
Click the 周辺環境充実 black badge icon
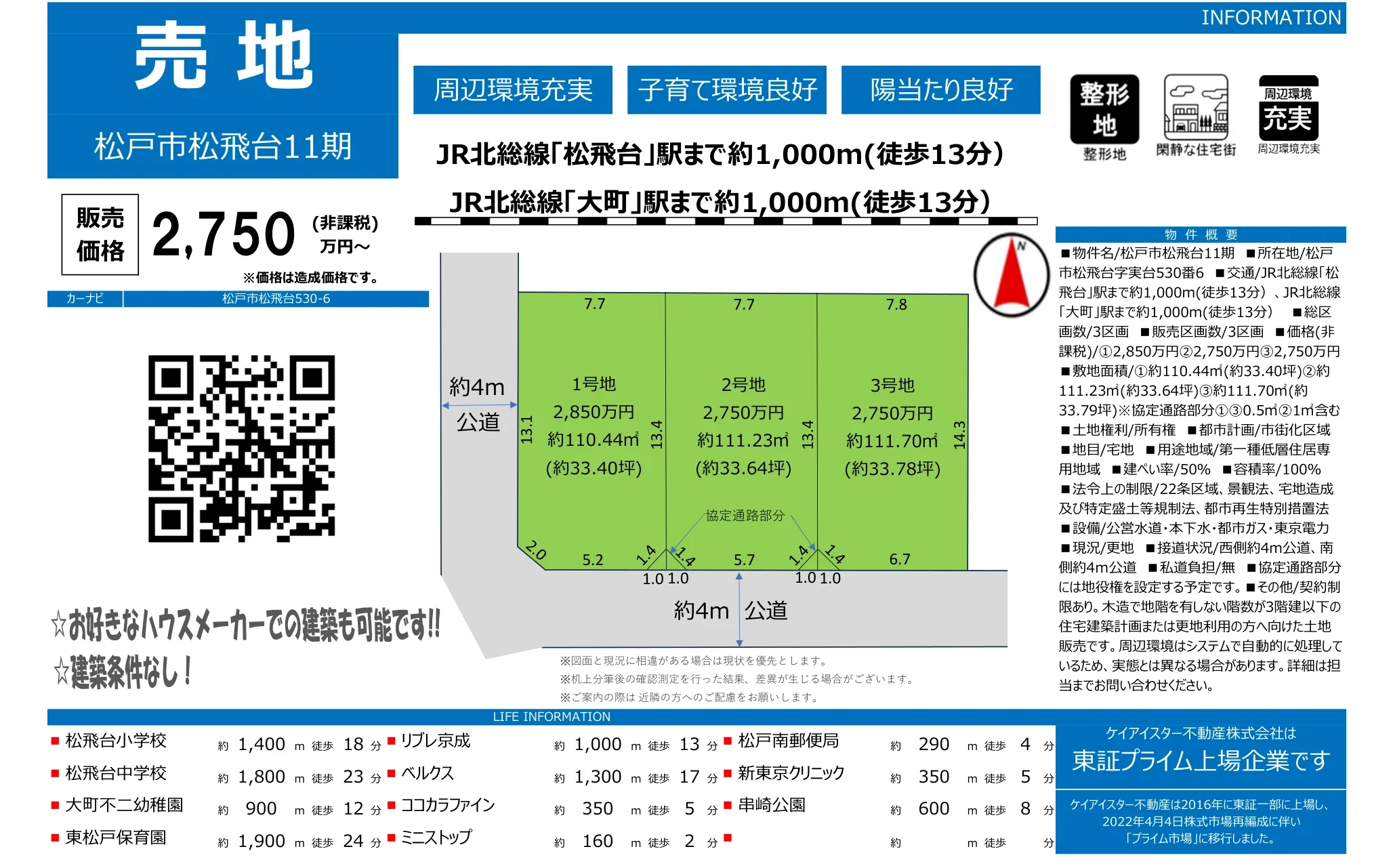(1288, 108)
